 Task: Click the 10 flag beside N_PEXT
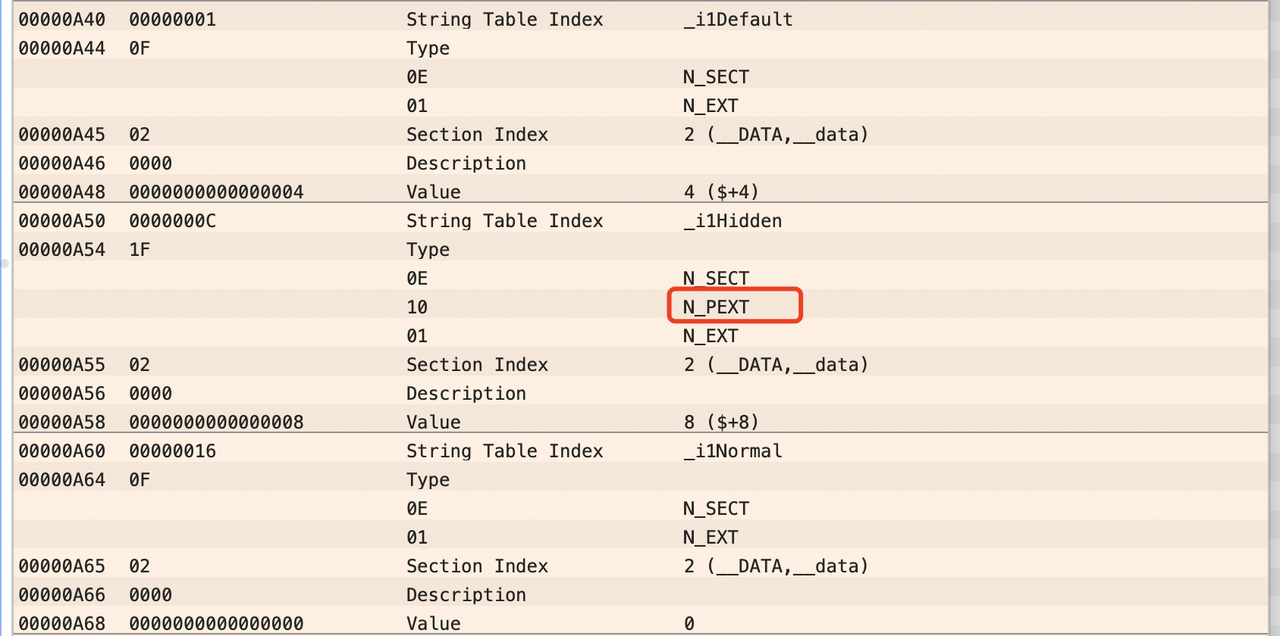click(417, 307)
